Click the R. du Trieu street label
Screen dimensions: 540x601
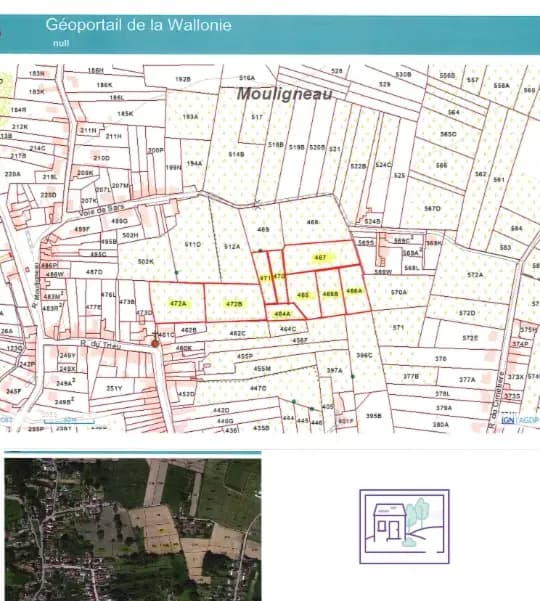(x=100, y=344)
